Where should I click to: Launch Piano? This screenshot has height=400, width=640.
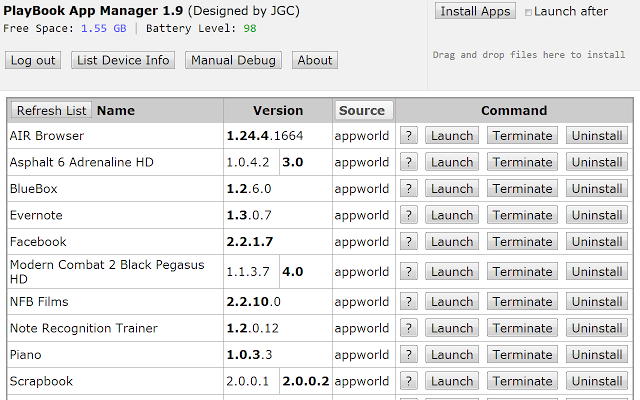pyautogui.click(x=452, y=355)
